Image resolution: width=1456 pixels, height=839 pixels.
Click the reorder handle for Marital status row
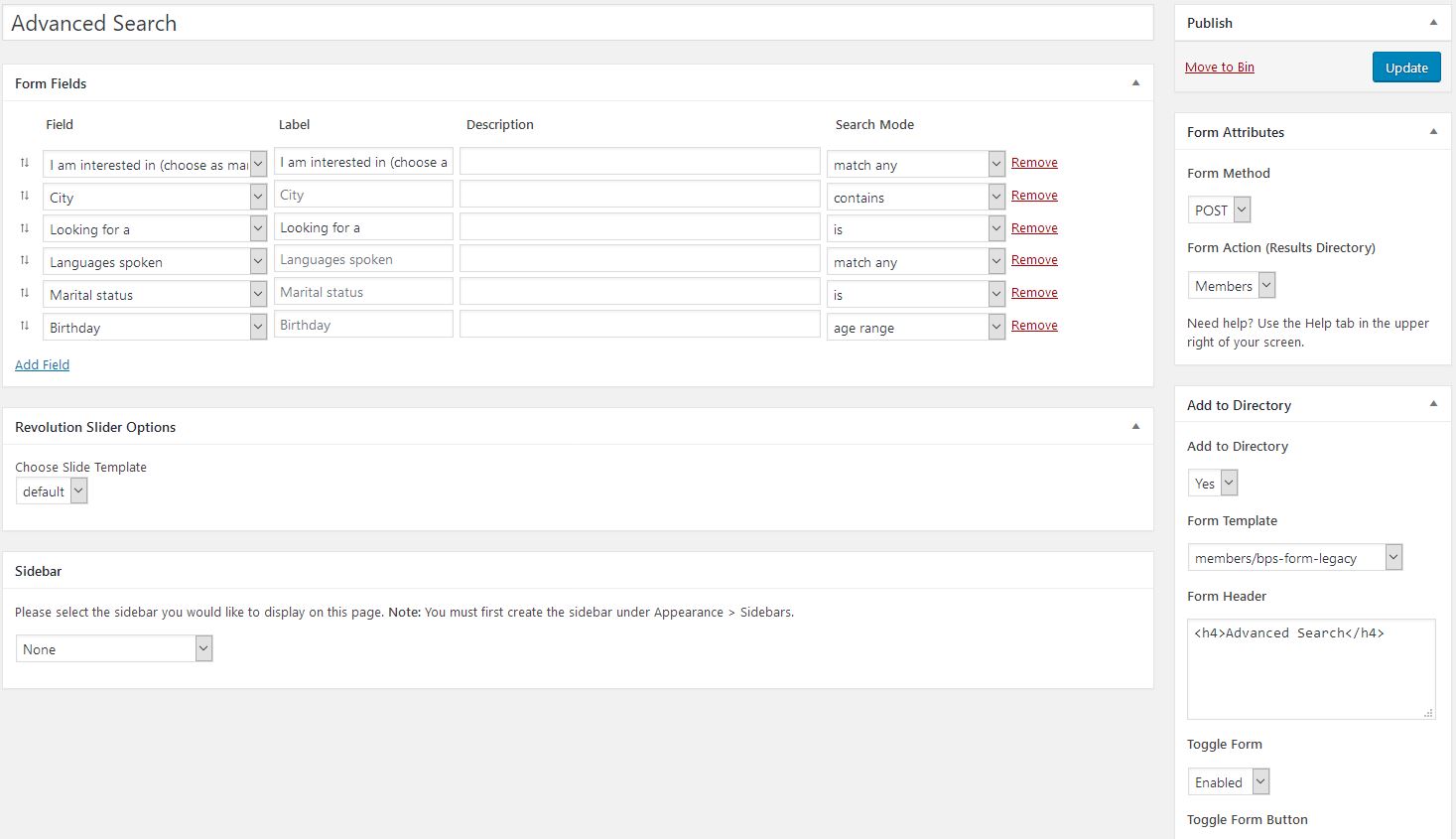coord(25,293)
